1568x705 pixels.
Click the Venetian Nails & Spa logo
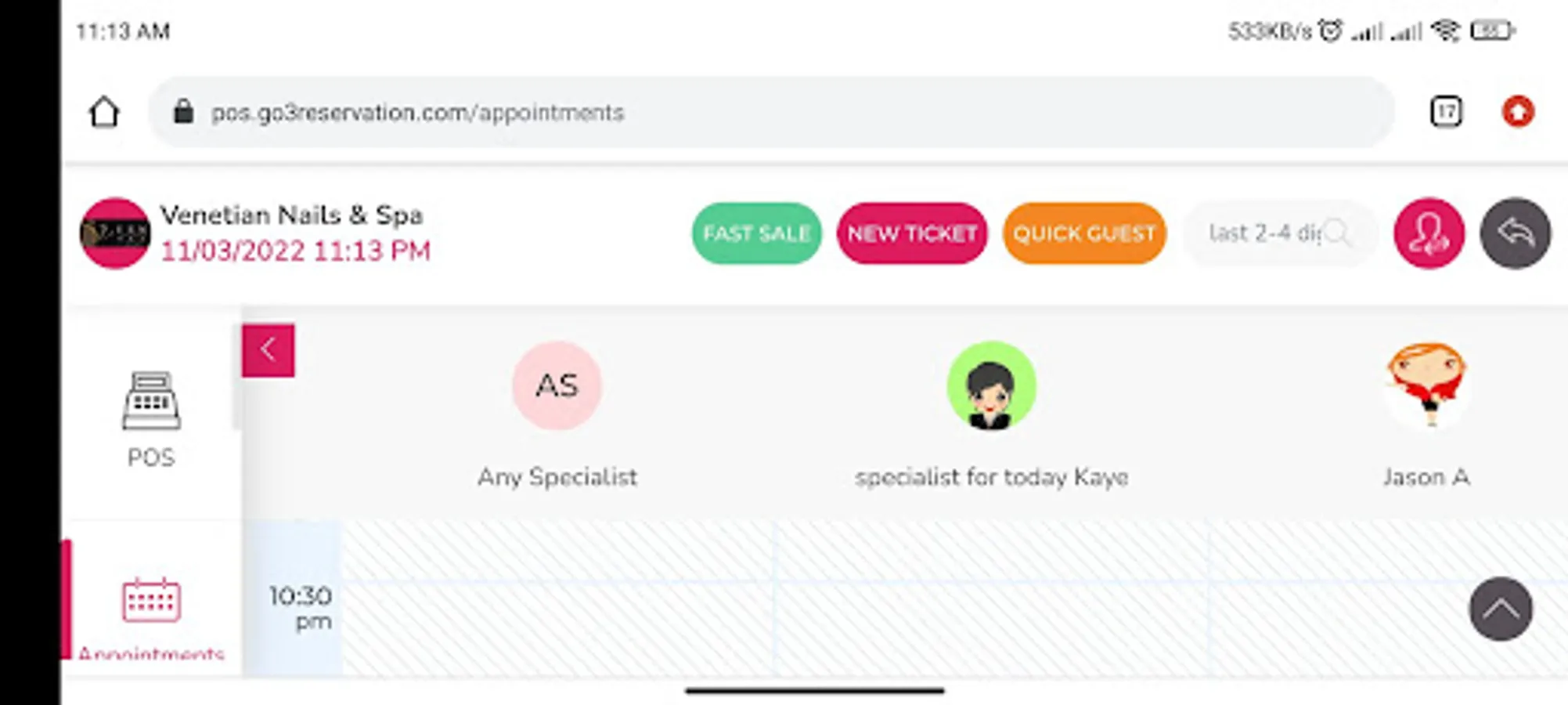(115, 233)
